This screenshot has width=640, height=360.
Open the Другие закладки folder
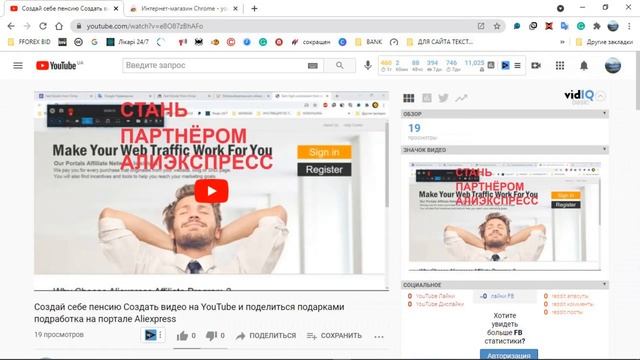(x=604, y=42)
